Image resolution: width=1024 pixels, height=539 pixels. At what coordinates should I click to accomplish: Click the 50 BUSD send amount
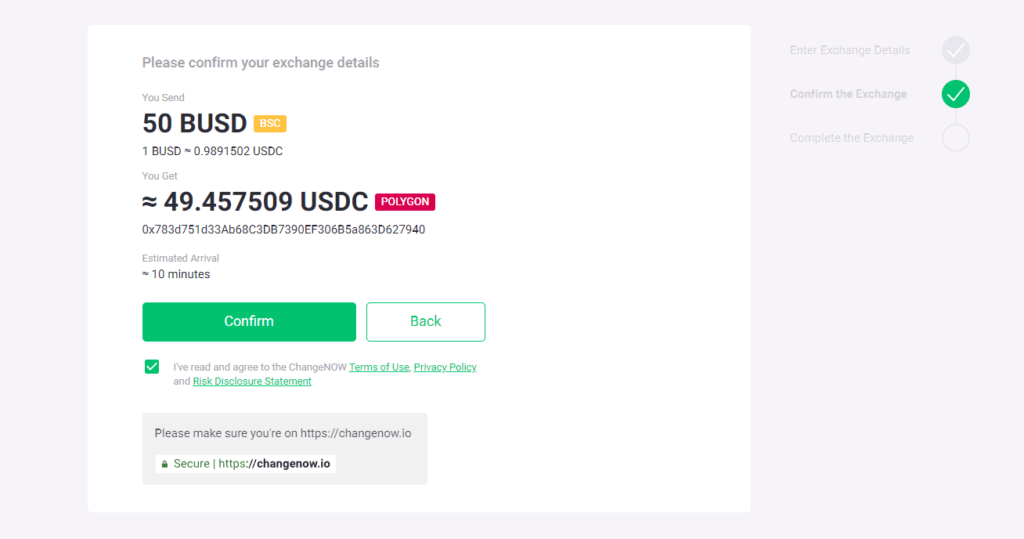[x=195, y=123]
